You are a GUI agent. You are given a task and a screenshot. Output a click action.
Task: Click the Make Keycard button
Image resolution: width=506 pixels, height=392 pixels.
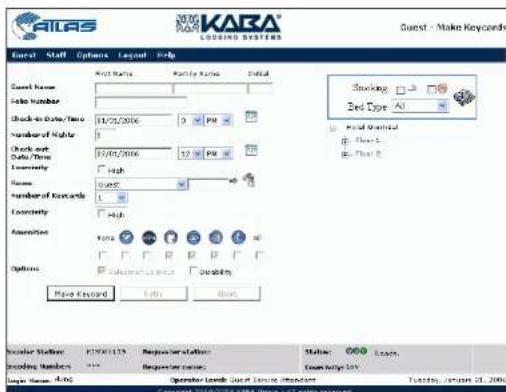(x=81, y=294)
